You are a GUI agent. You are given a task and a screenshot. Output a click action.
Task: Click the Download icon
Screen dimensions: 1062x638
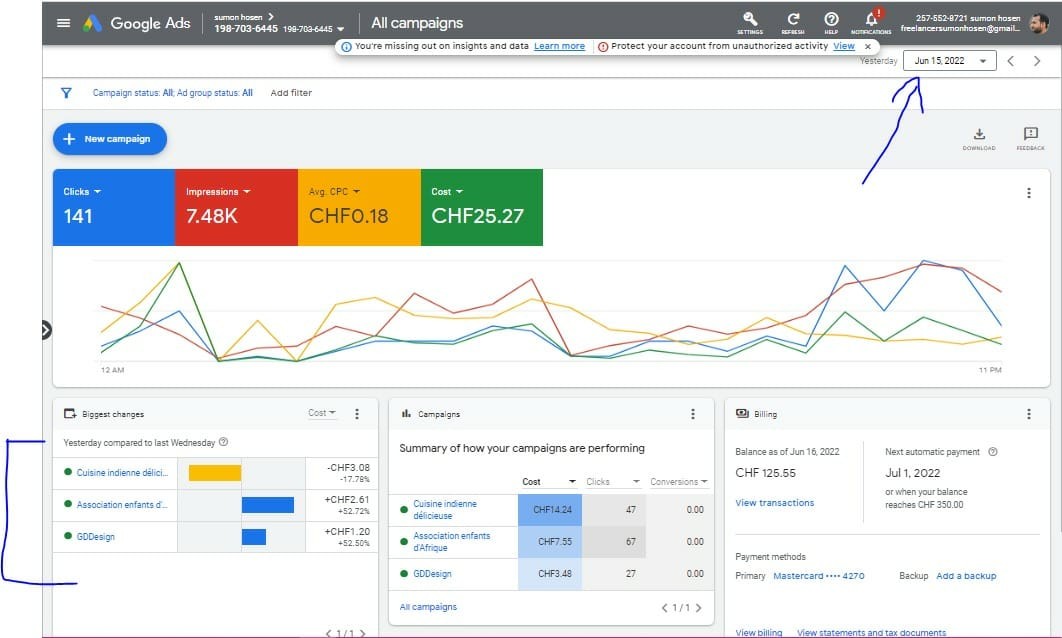(x=979, y=135)
